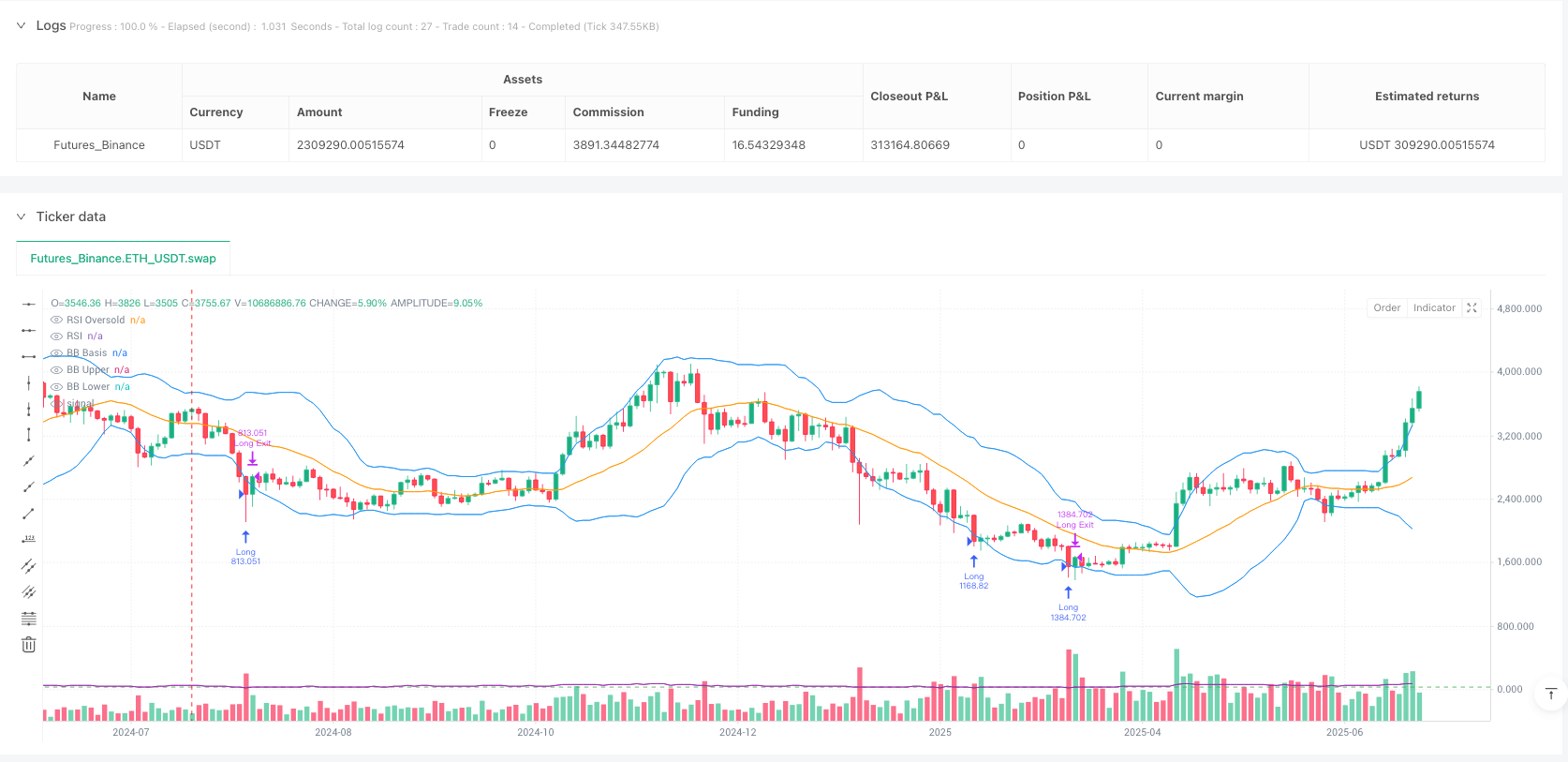This screenshot has height=762, width=1568.
Task: Select the vertical segment drawing tool
Action: pos(29,434)
